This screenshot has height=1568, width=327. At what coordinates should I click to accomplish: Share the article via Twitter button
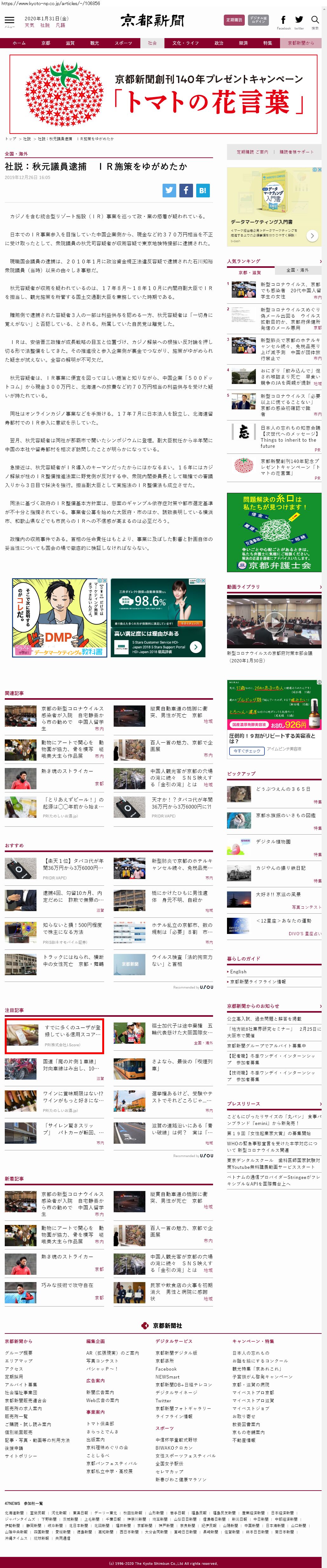point(169,190)
